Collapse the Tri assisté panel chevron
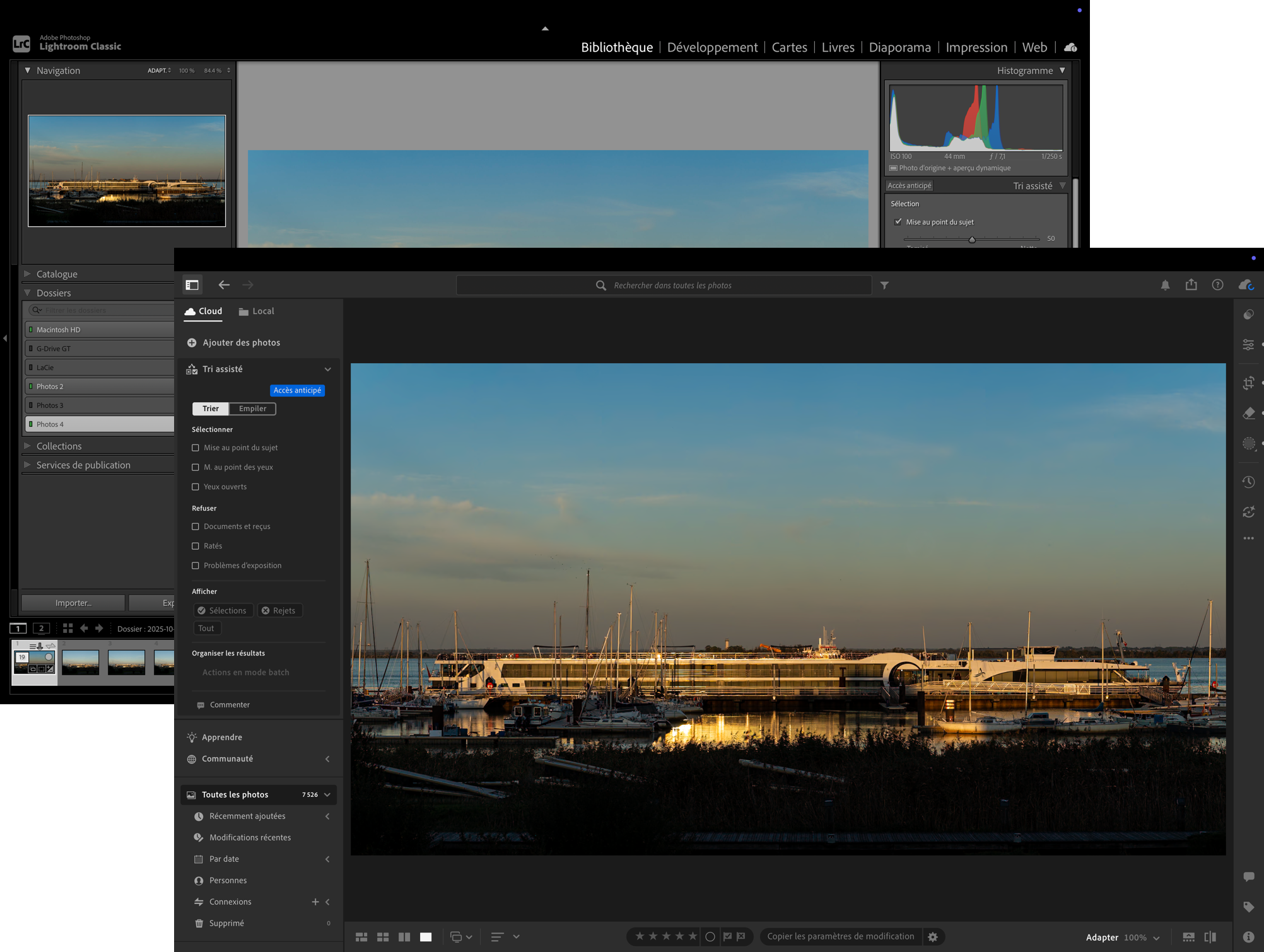The width and height of the screenshot is (1264, 952). tap(327, 369)
